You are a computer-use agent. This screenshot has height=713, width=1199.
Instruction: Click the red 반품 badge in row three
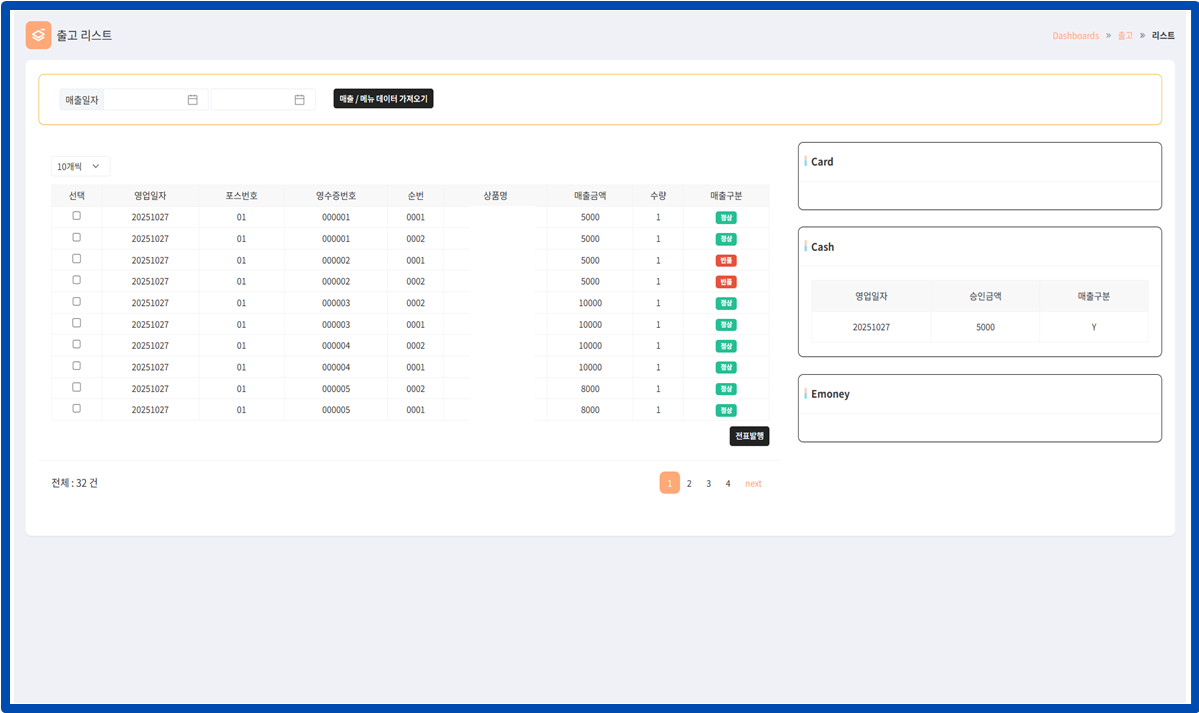coord(726,260)
